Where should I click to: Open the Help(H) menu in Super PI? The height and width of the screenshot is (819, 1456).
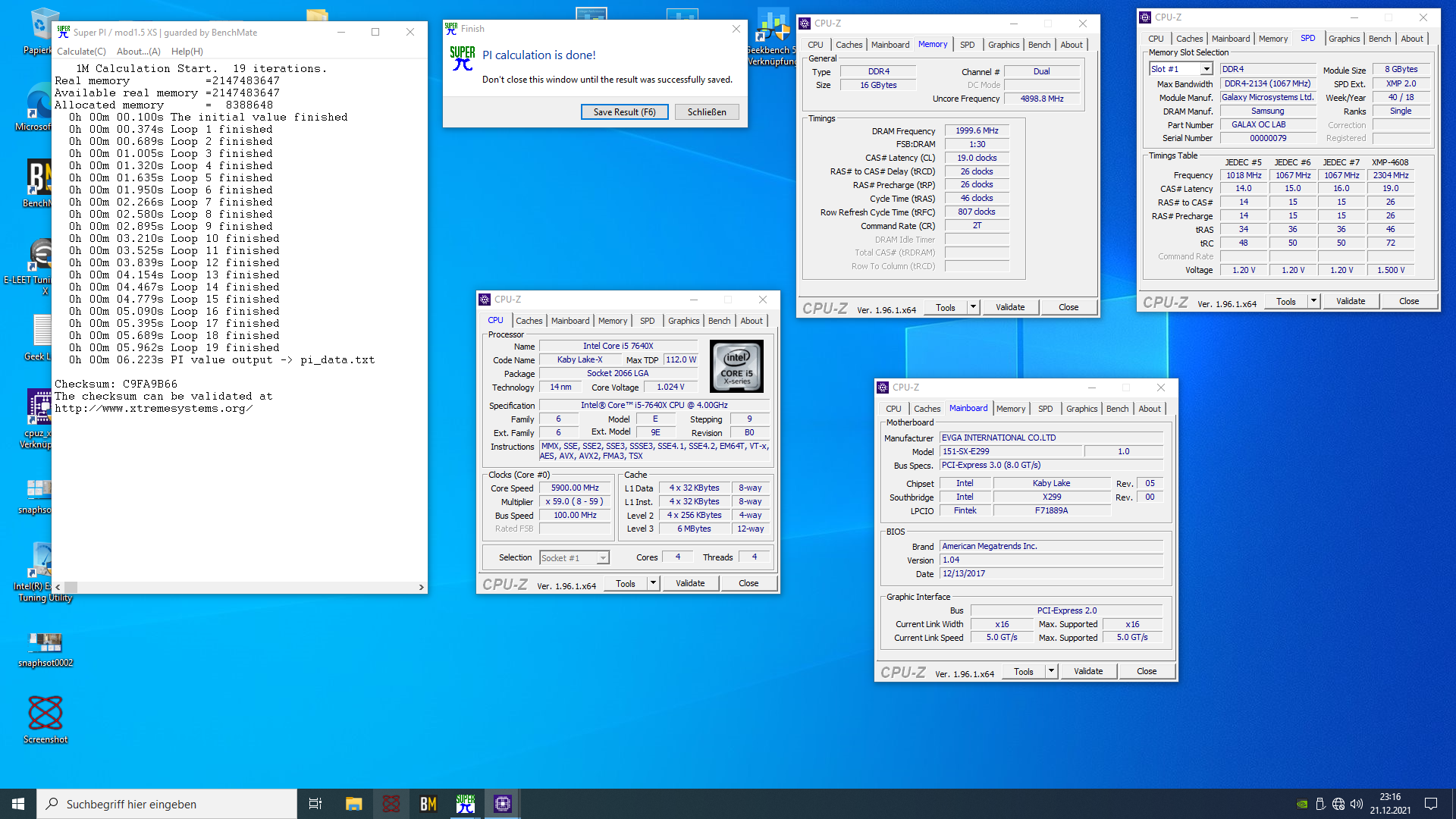pyautogui.click(x=187, y=52)
